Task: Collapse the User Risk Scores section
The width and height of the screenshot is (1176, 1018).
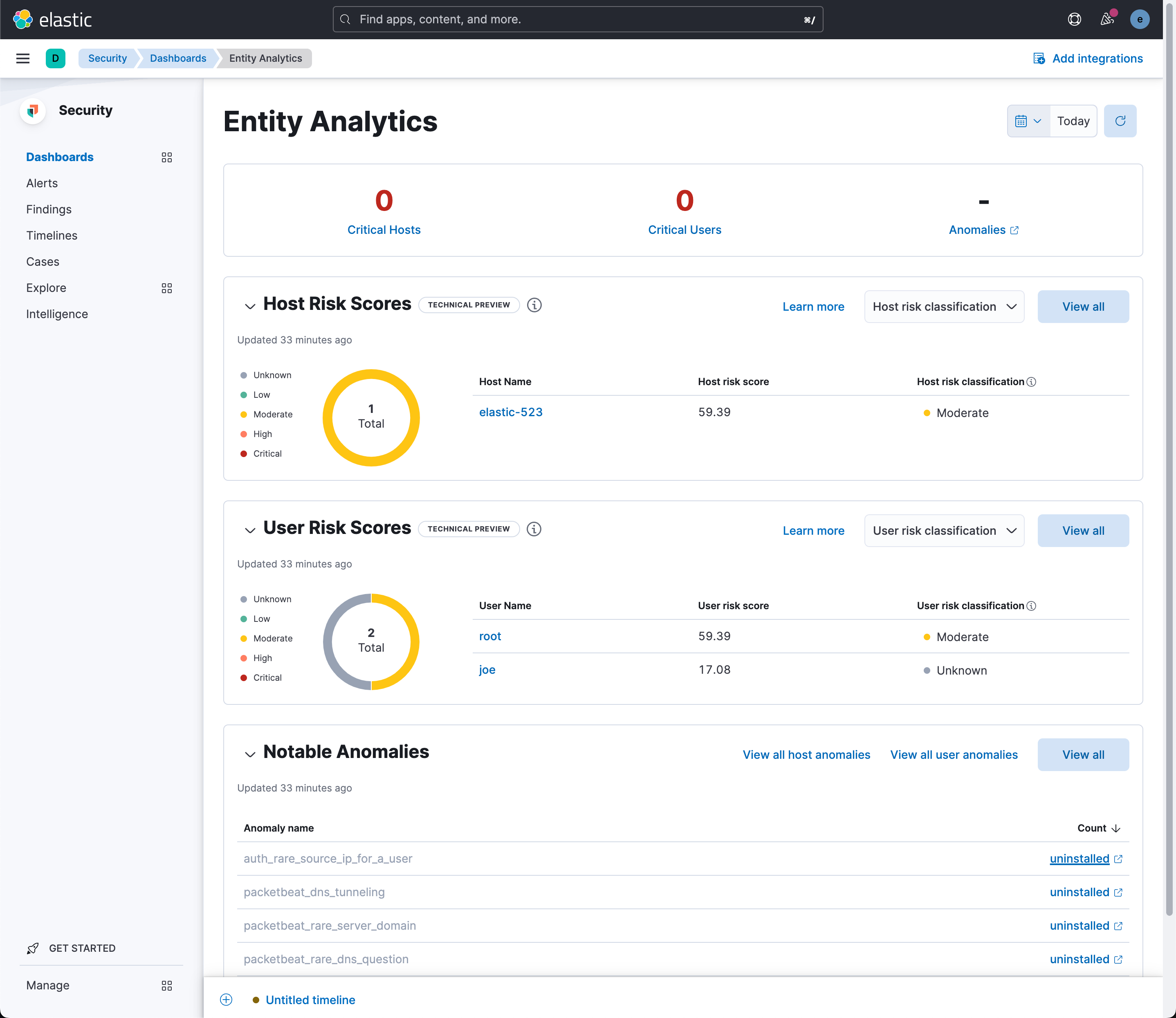Action: 249,531
